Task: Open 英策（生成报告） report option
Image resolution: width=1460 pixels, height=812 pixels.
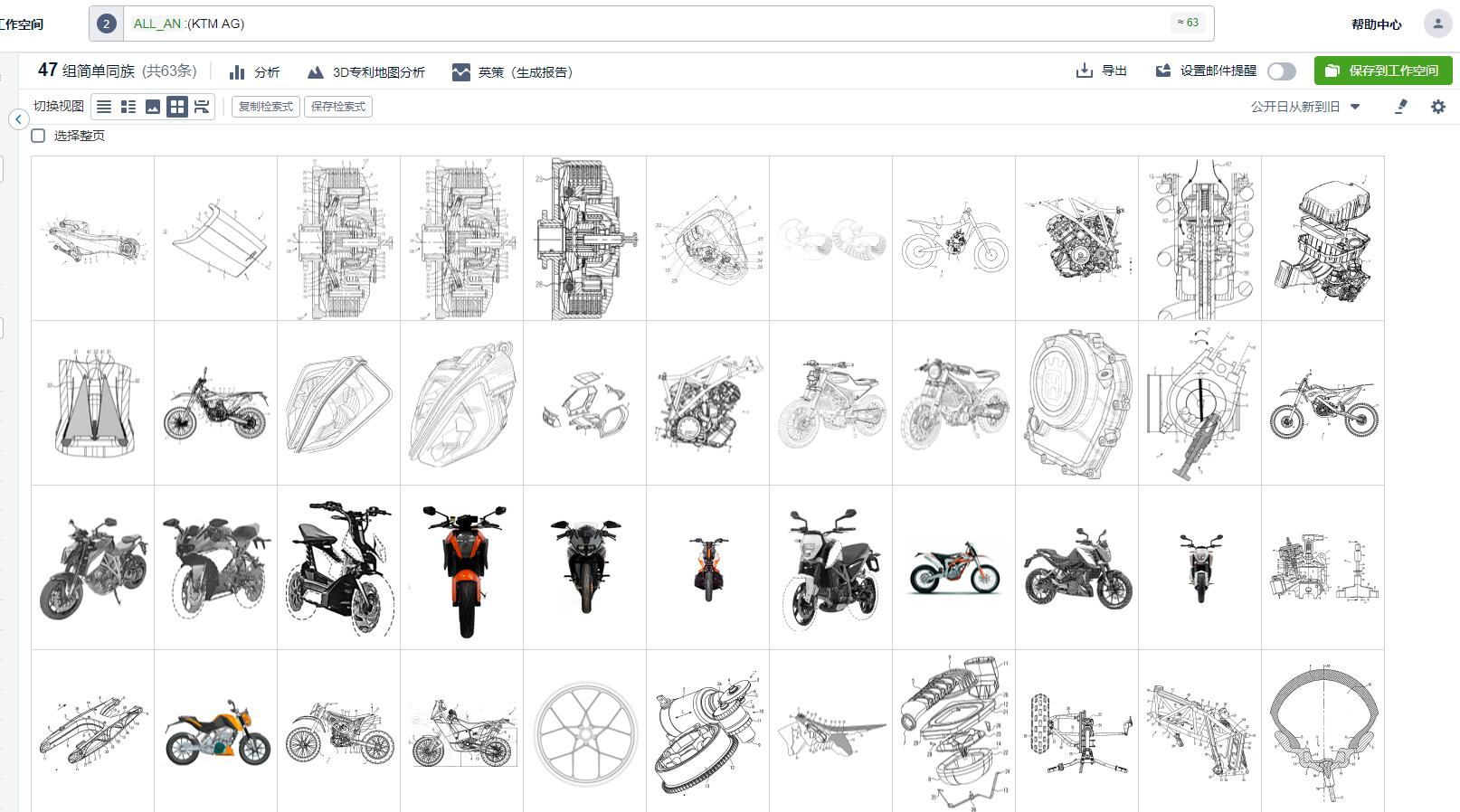Action: click(x=512, y=72)
